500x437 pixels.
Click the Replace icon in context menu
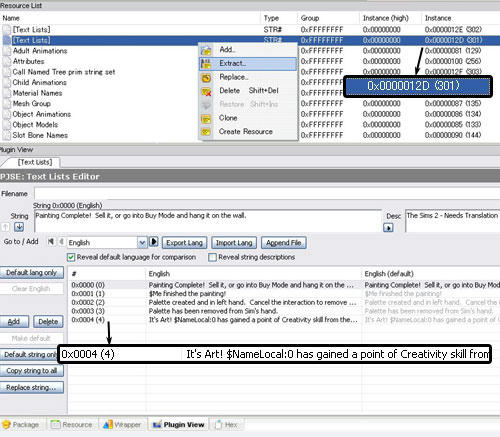tap(206, 78)
